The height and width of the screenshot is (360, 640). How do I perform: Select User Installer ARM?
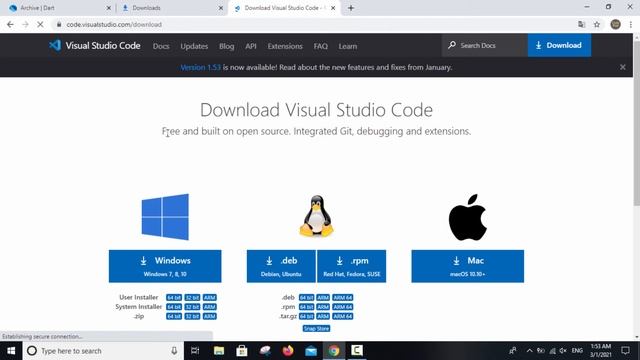point(209,298)
